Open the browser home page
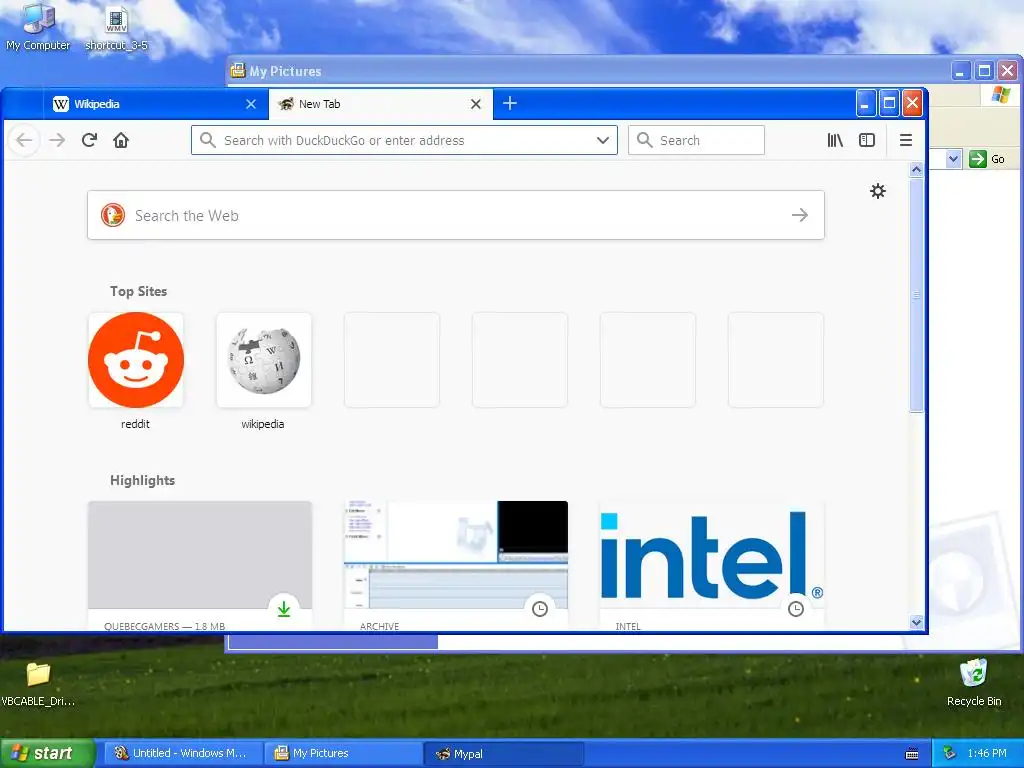 click(x=121, y=140)
